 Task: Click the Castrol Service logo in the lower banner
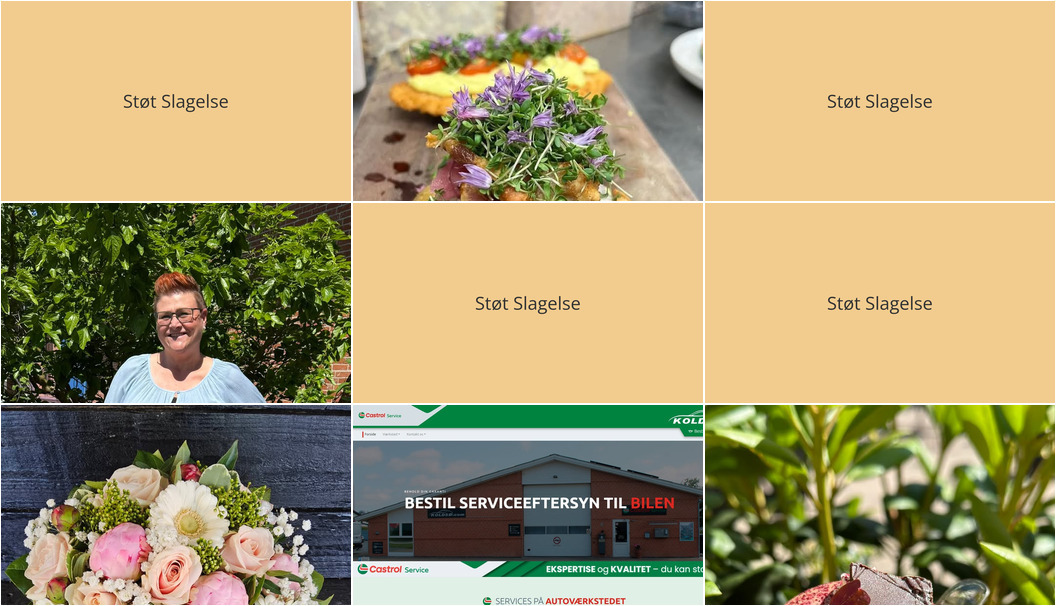[393, 570]
